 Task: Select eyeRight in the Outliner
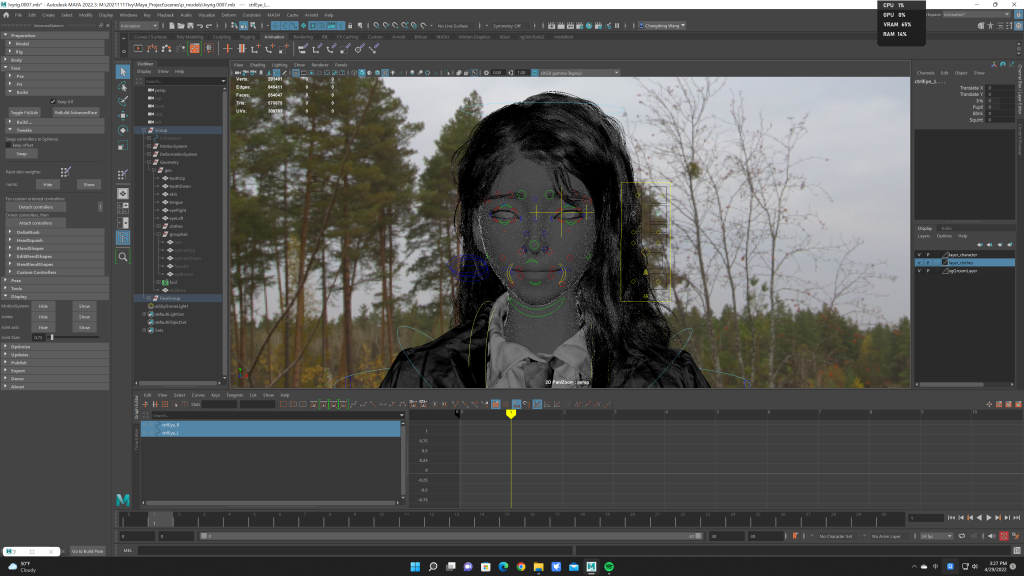pos(177,210)
